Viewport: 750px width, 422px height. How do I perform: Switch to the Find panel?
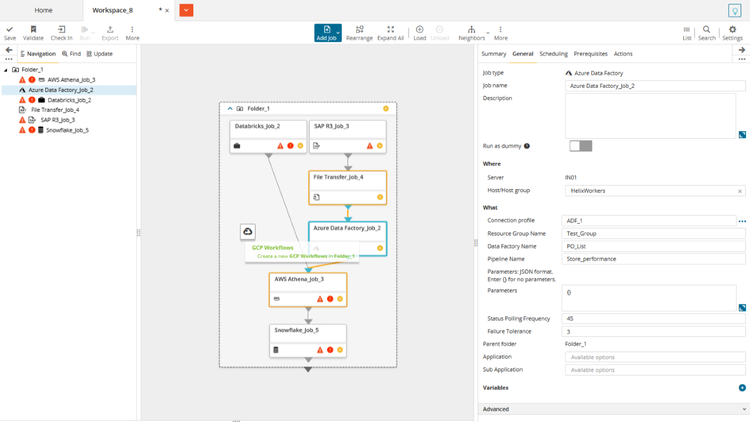71,54
